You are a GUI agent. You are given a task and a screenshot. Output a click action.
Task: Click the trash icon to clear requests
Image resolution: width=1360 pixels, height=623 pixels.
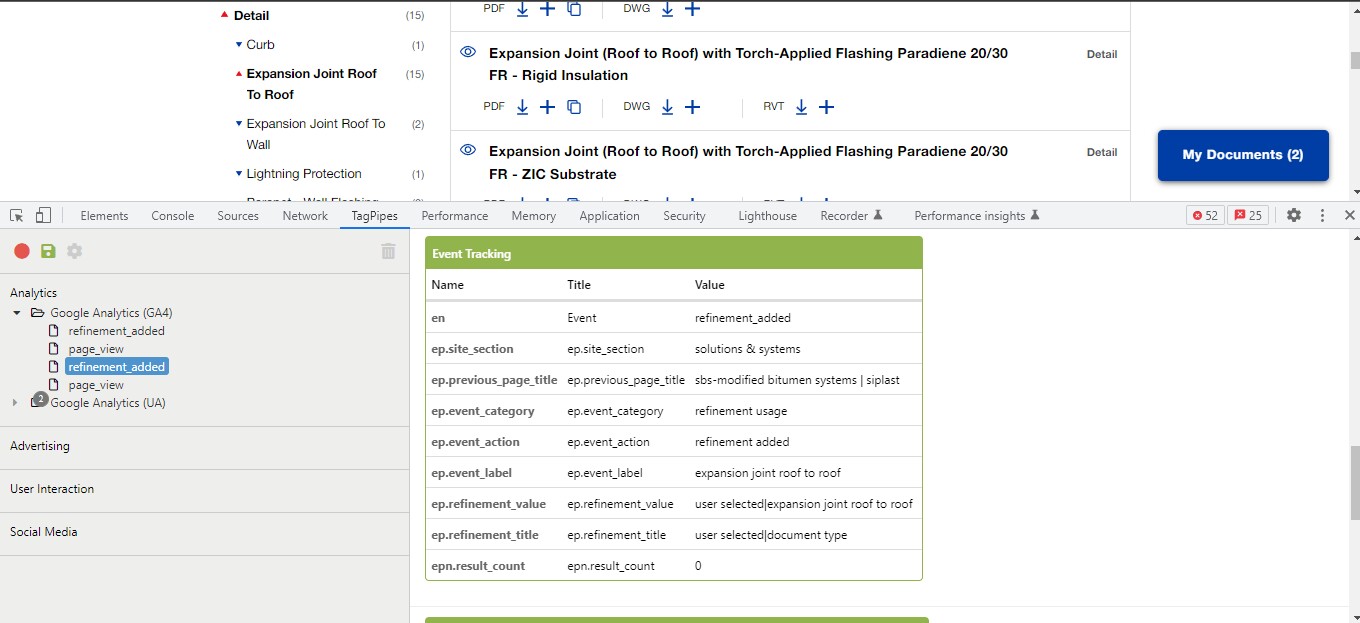click(x=388, y=251)
